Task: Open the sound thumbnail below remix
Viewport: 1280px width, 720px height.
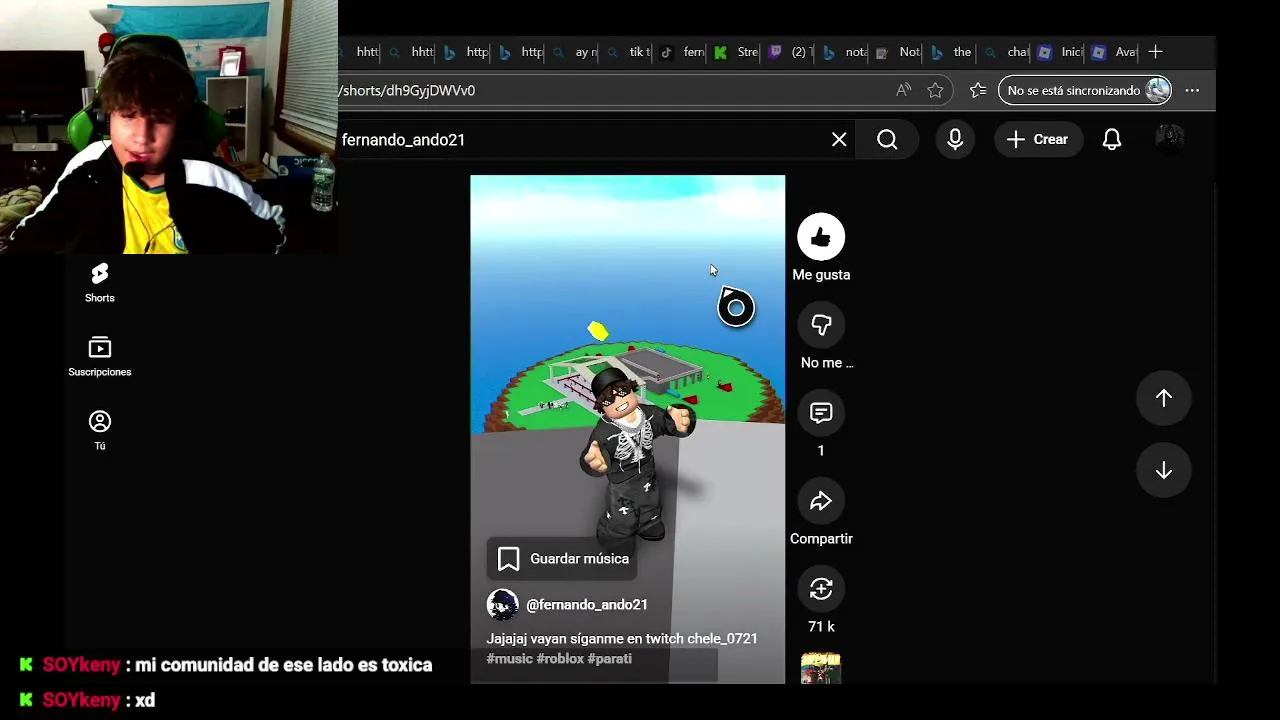Action: click(821, 668)
